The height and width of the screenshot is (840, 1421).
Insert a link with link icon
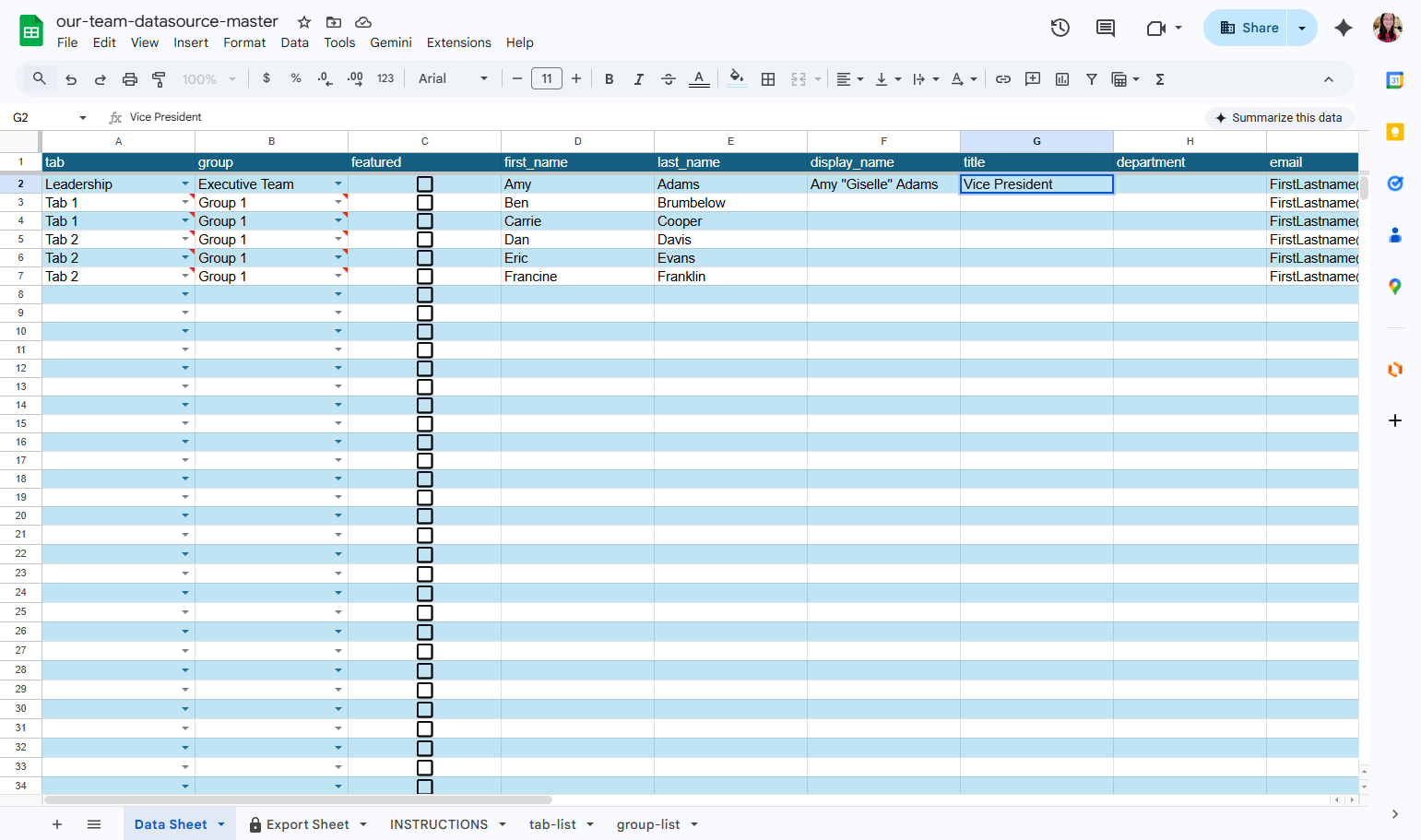[x=1003, y=79]
